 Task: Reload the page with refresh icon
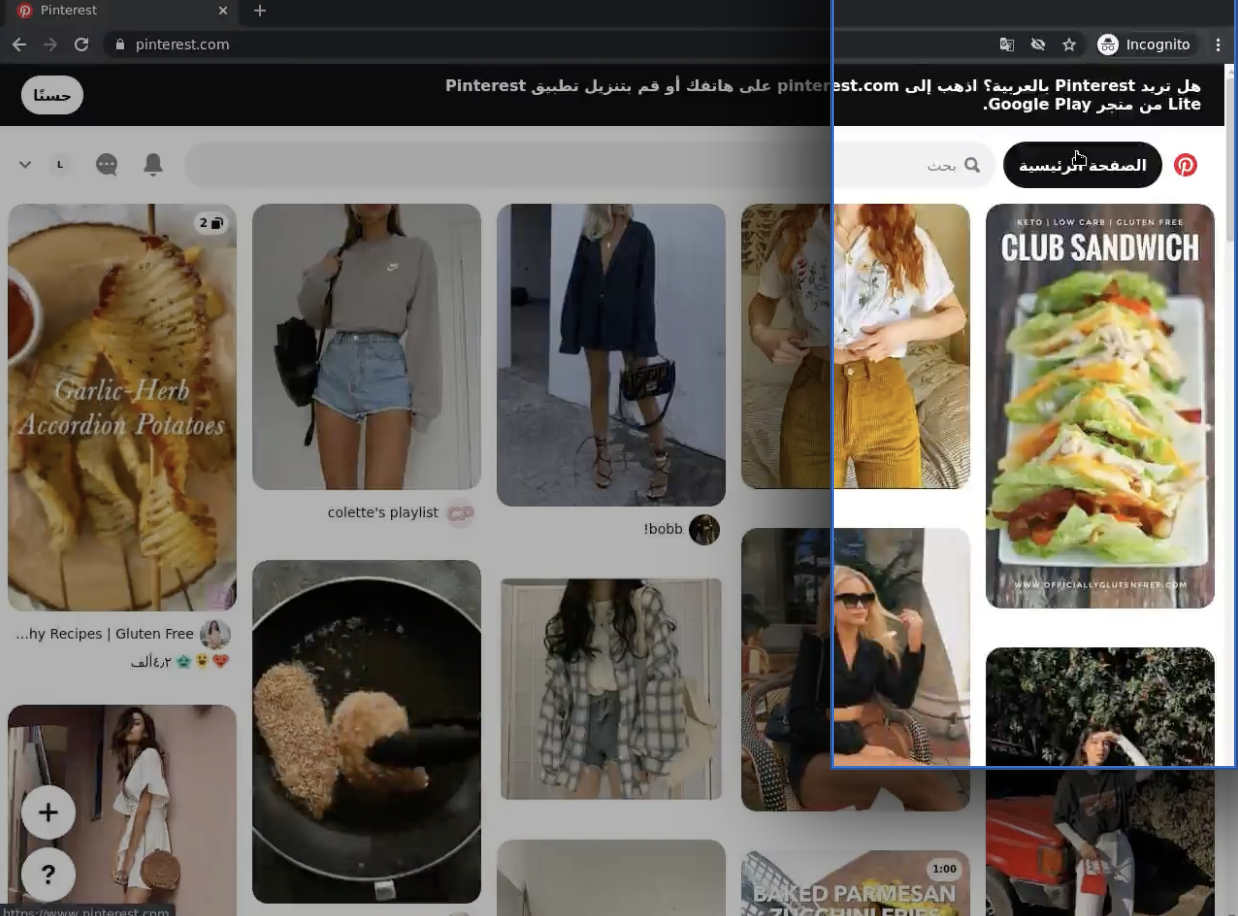[82, 44]
